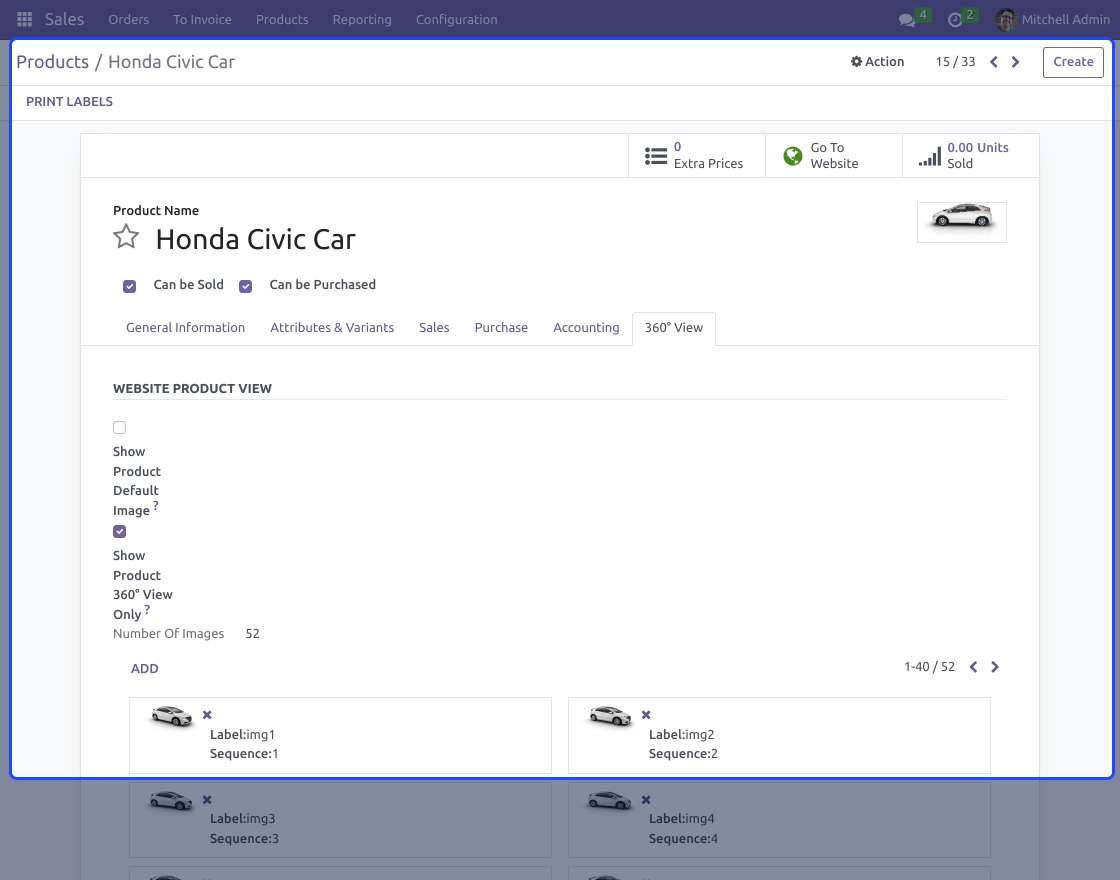The width and height of the screenshot is (1120, 880).
Task: Open the conversations chat icon with badge 4
Action: pos(907,20)
